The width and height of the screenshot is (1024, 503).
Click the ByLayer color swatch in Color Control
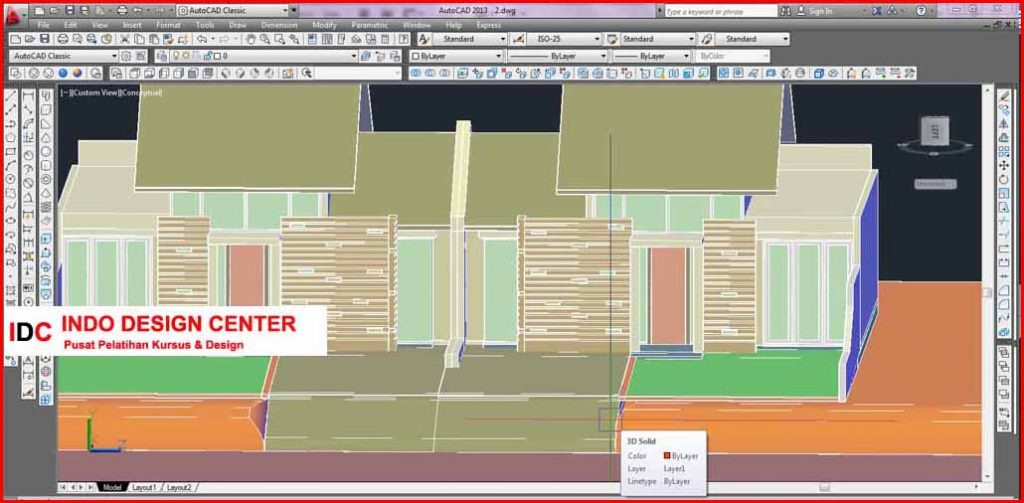point(416,56)
